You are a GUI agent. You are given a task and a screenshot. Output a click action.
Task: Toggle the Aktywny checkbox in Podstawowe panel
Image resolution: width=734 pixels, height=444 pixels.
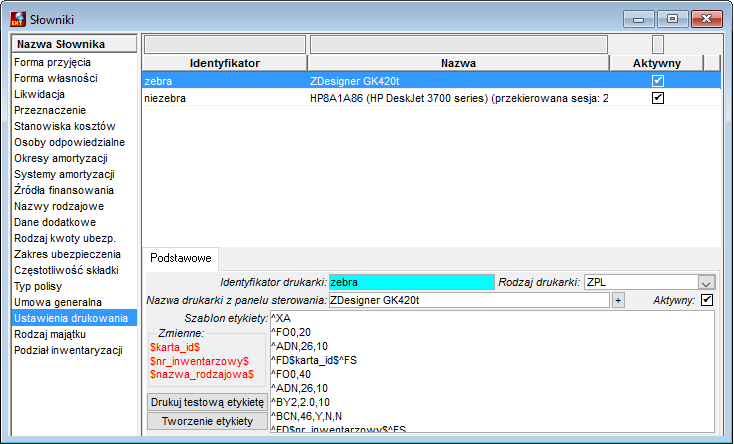coord(707,300)
